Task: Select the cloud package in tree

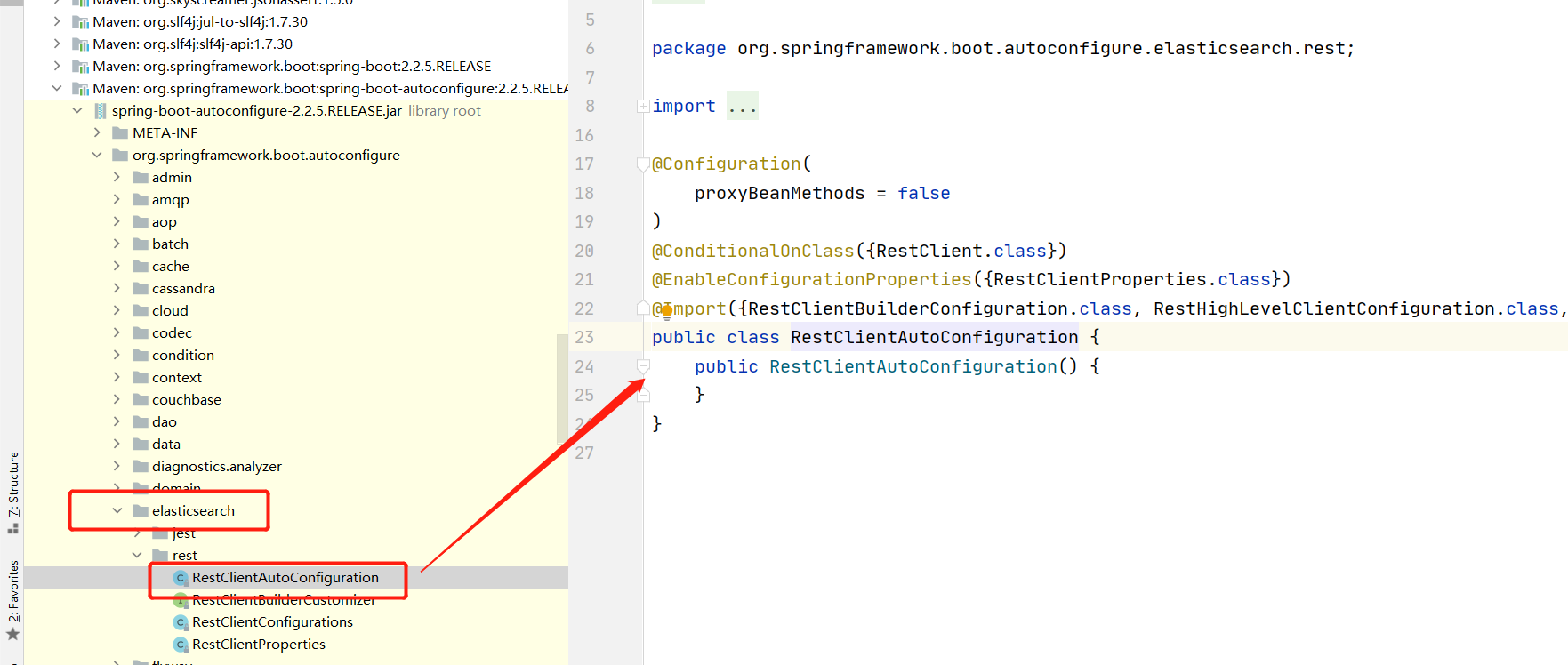Action: click(x=170, y=311)
